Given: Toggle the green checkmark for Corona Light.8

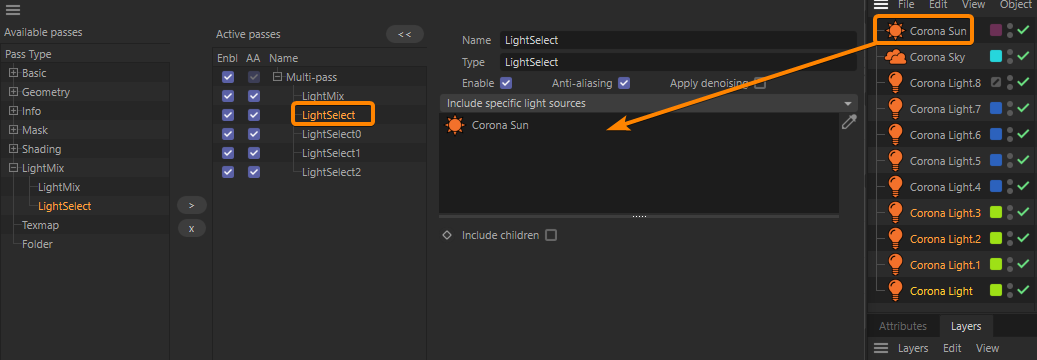Looking at the screenshot, I should coord(1024,83).
